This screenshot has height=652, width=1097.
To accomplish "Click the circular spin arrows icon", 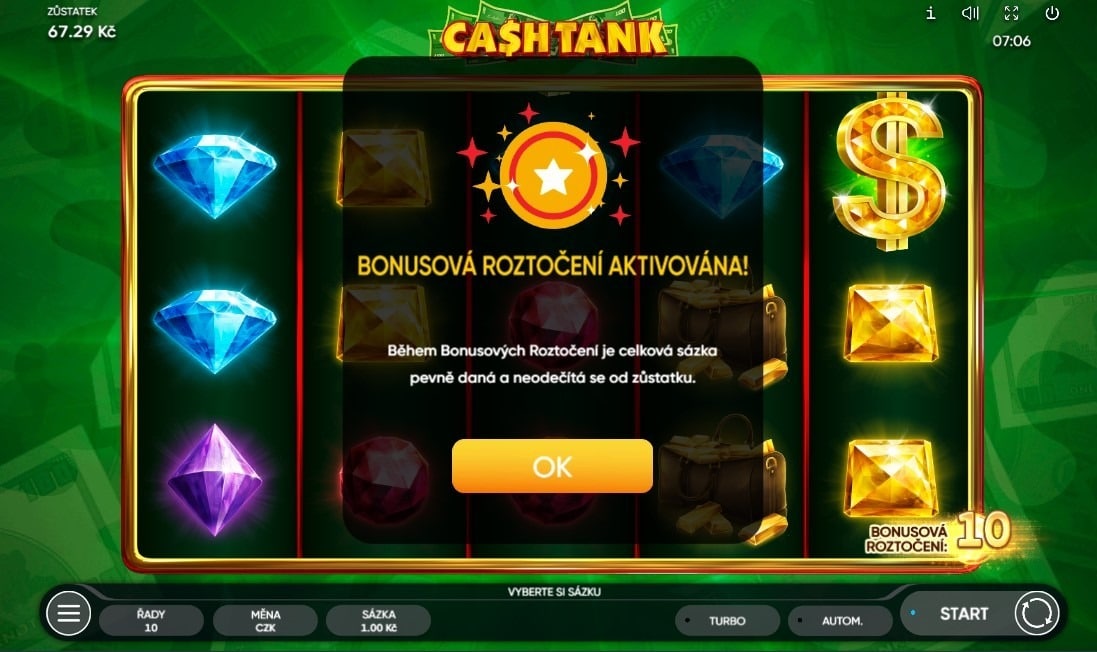I will 1036,614.
